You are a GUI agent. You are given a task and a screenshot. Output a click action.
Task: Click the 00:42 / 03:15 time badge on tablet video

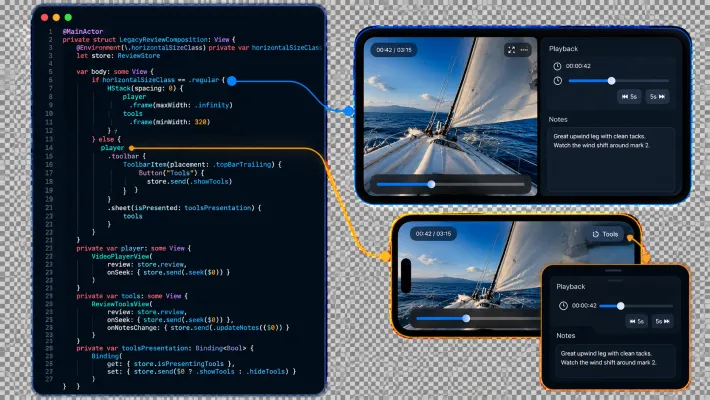[394, 50]
